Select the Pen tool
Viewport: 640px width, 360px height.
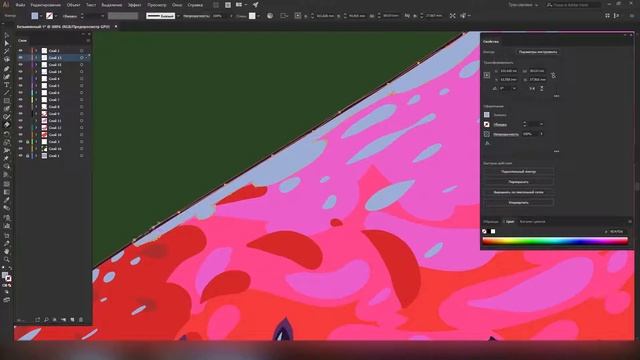[x=7, y=69]
